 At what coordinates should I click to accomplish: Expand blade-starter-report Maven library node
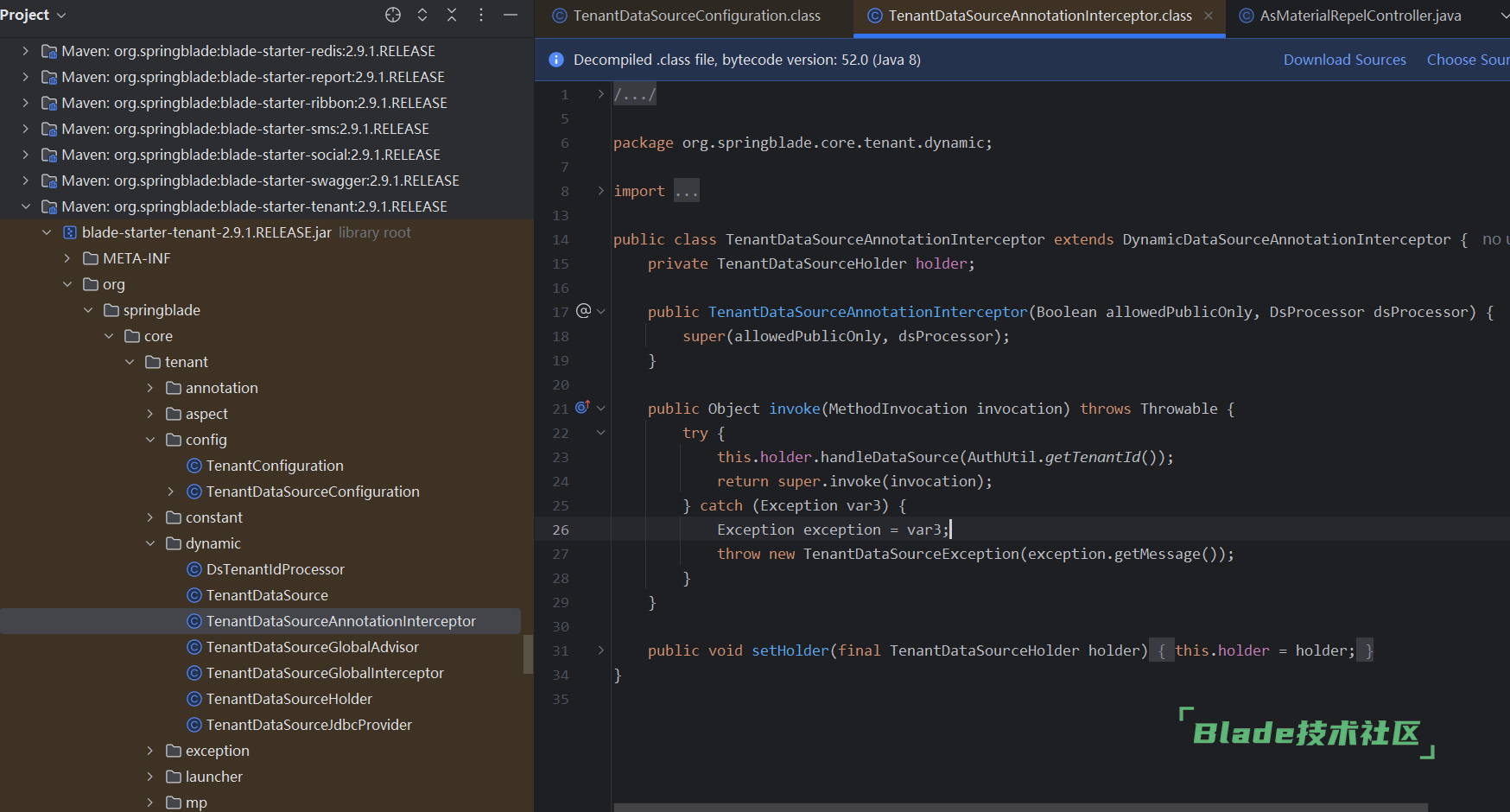tap(25, 77)
